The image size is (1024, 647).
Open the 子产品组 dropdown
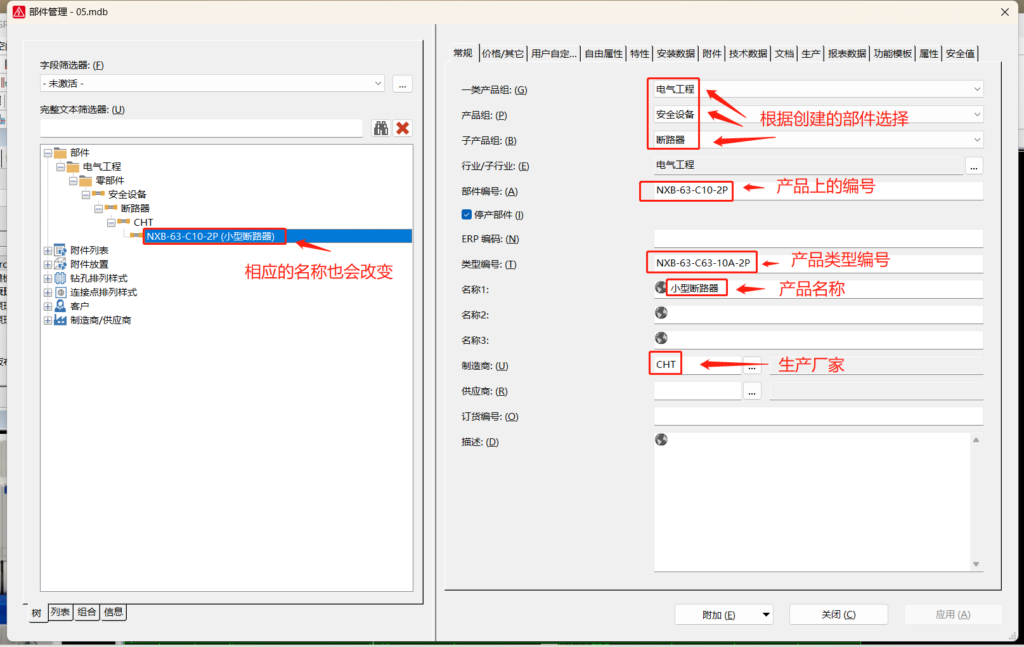pos(976,140)
